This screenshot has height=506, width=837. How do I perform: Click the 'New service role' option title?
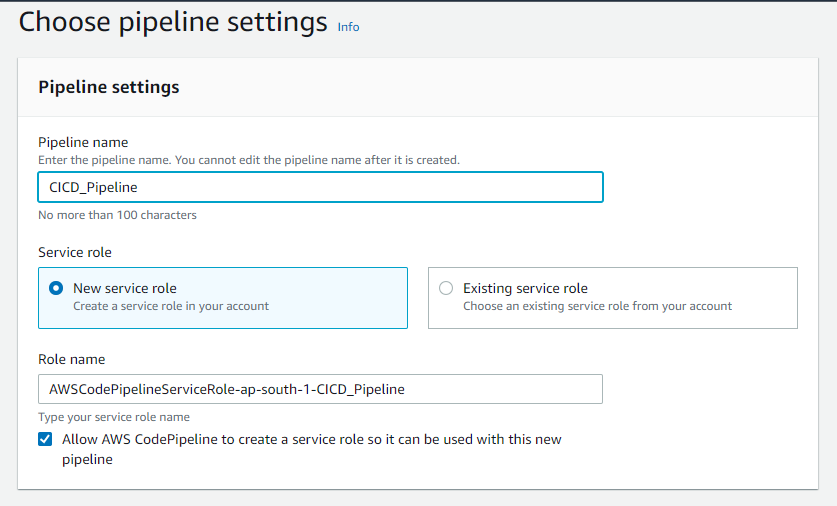pyautogui.click(x=125, y=288)
